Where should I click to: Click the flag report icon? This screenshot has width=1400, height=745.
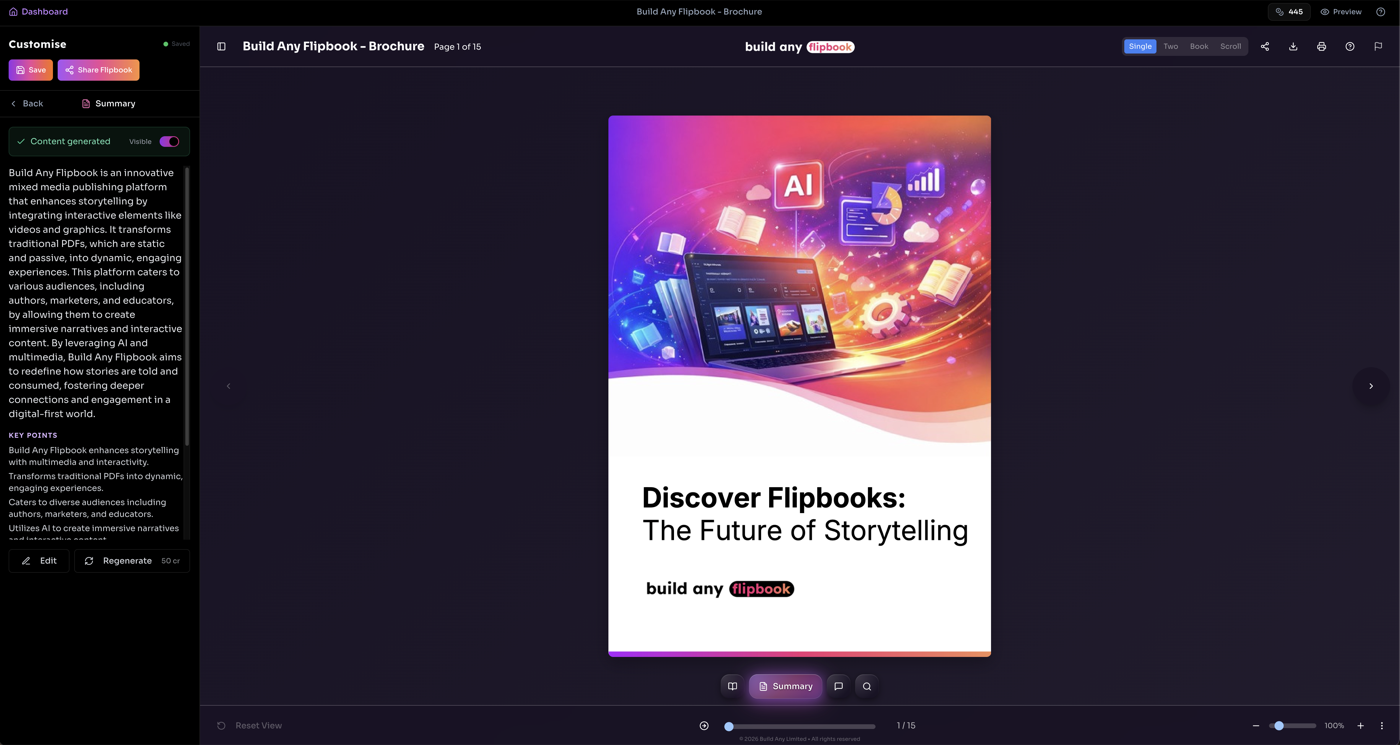point(1378,47)
